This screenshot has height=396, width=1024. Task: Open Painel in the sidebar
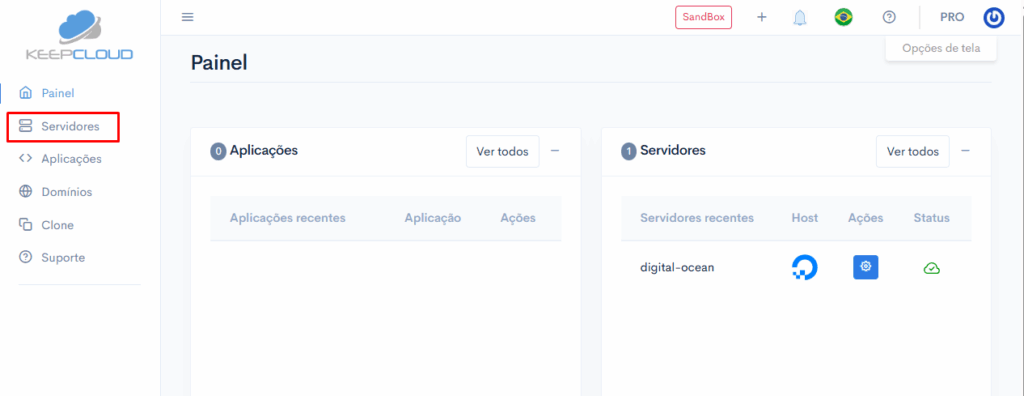pyautogui.click(x=58, y=93)
